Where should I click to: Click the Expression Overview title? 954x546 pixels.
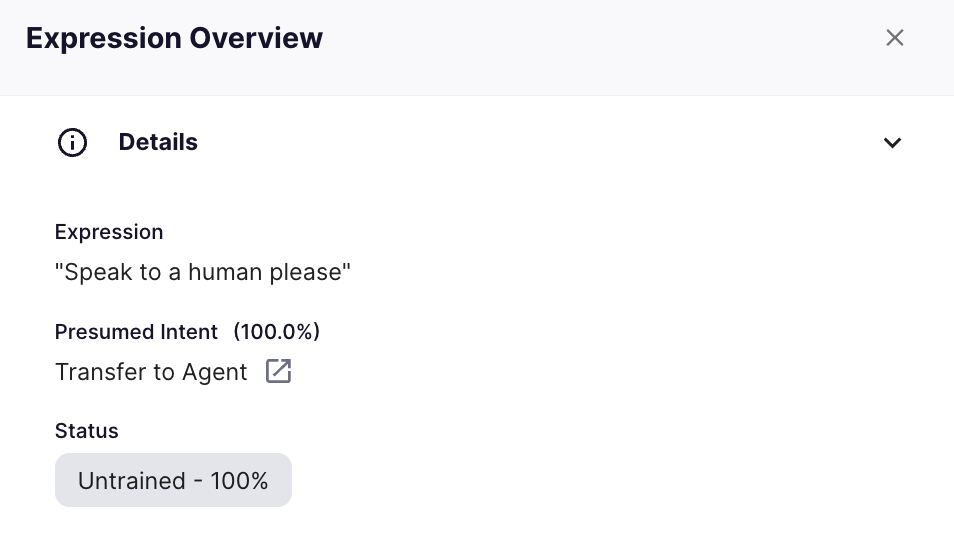click(174, 38)
